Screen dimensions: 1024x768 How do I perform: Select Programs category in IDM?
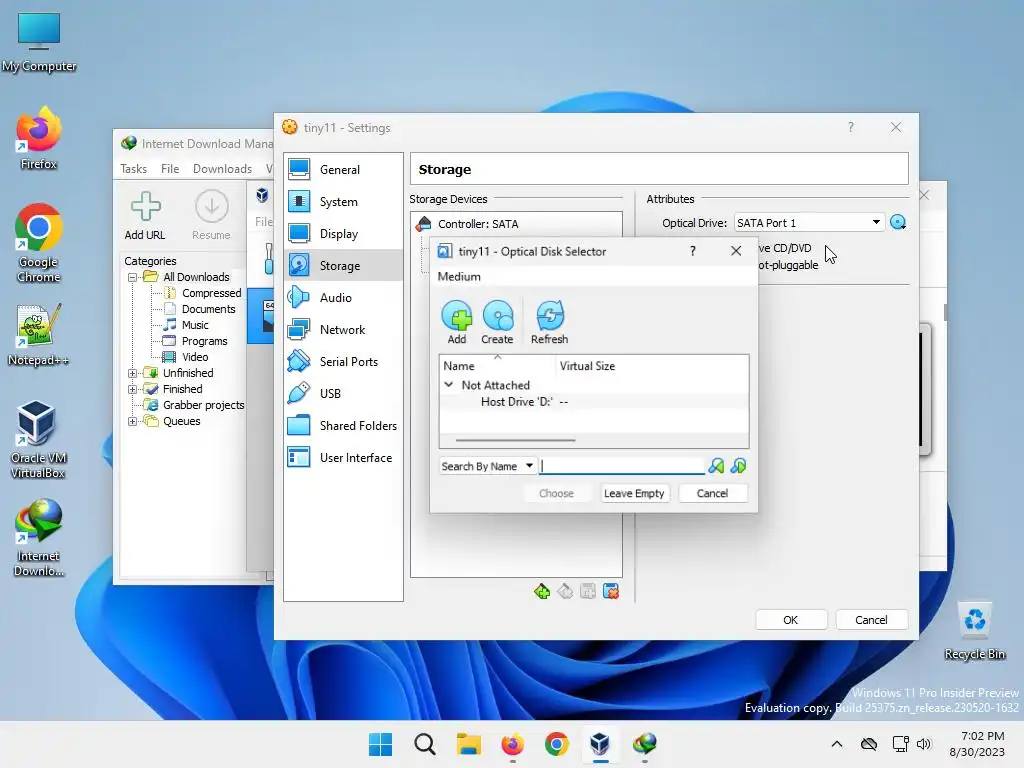tap(204, 341)
